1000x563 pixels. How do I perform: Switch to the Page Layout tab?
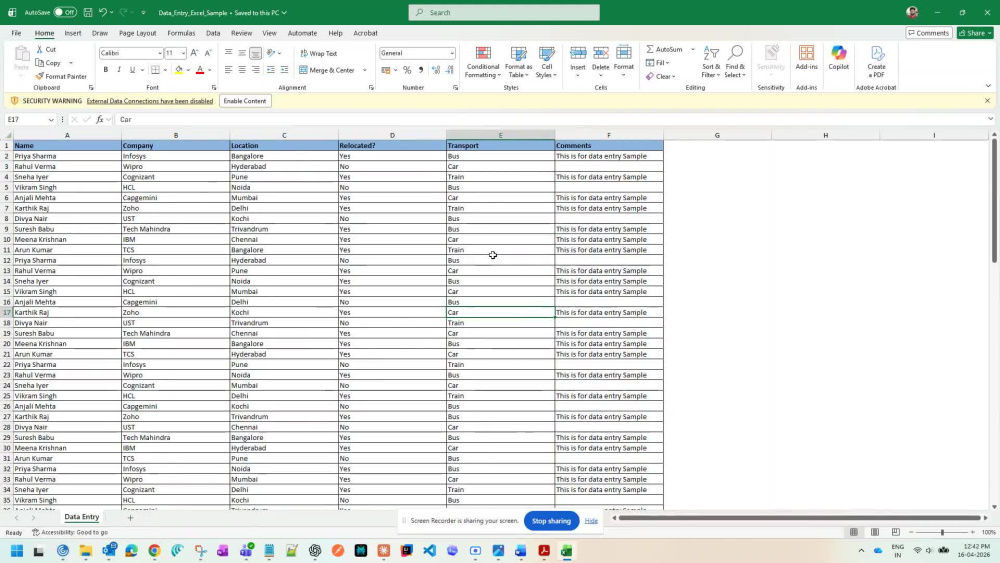coord(137,33)
